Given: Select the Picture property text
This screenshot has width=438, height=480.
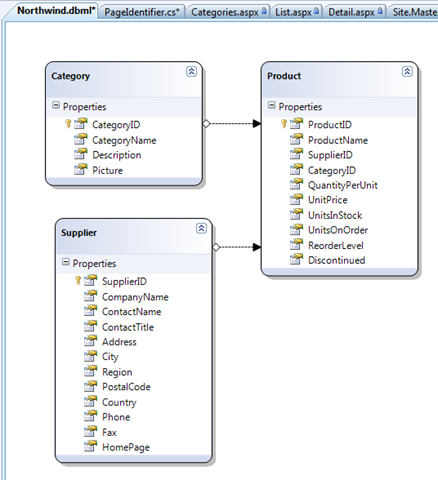Looking at the screenshot, I should (x=107, y=170).
